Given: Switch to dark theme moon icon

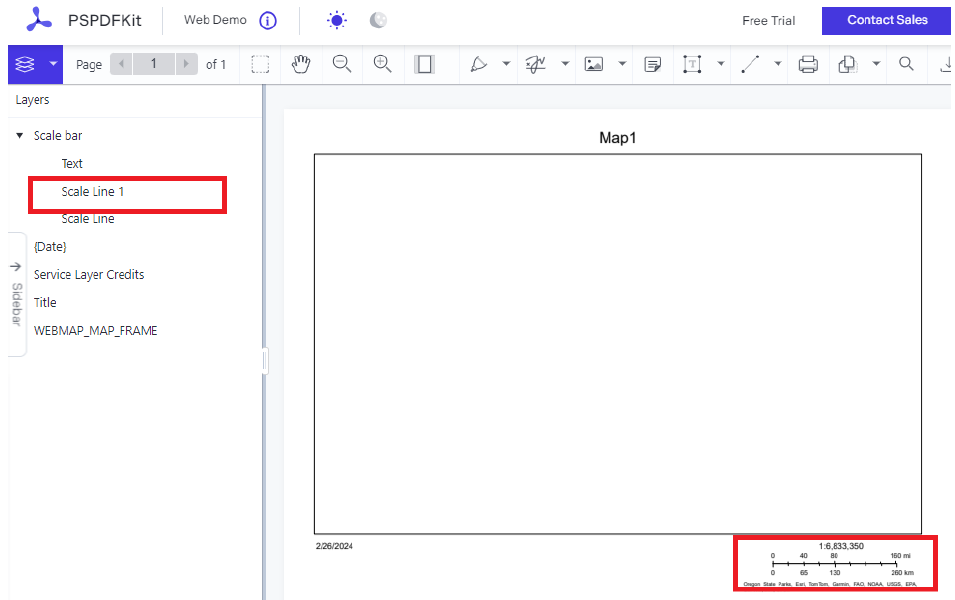Looking at the screenshot, I should tap(378, 20).
